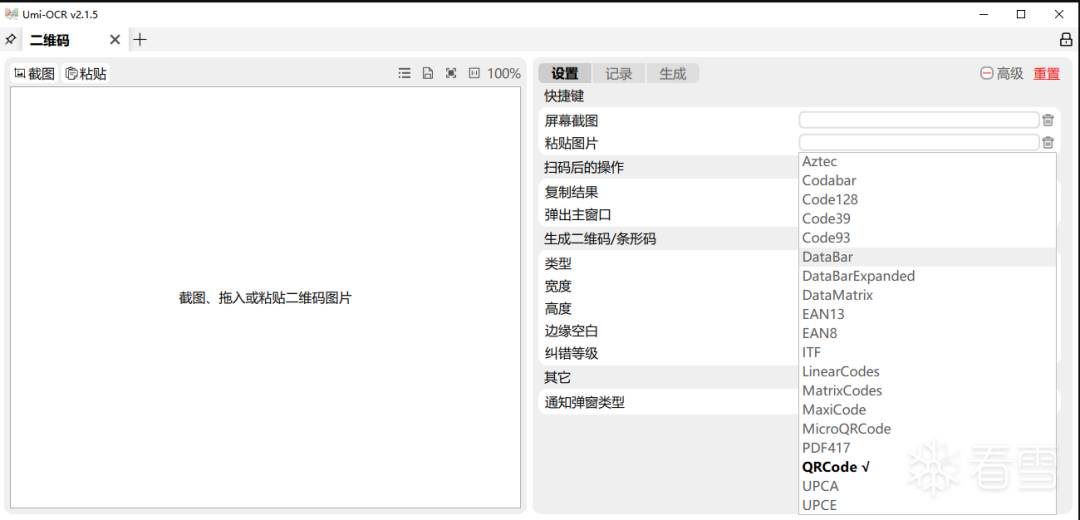This screenshot has height=520, width=1080.
Task: Switch to the 生成 tab
Action: [x=673, y=73]
